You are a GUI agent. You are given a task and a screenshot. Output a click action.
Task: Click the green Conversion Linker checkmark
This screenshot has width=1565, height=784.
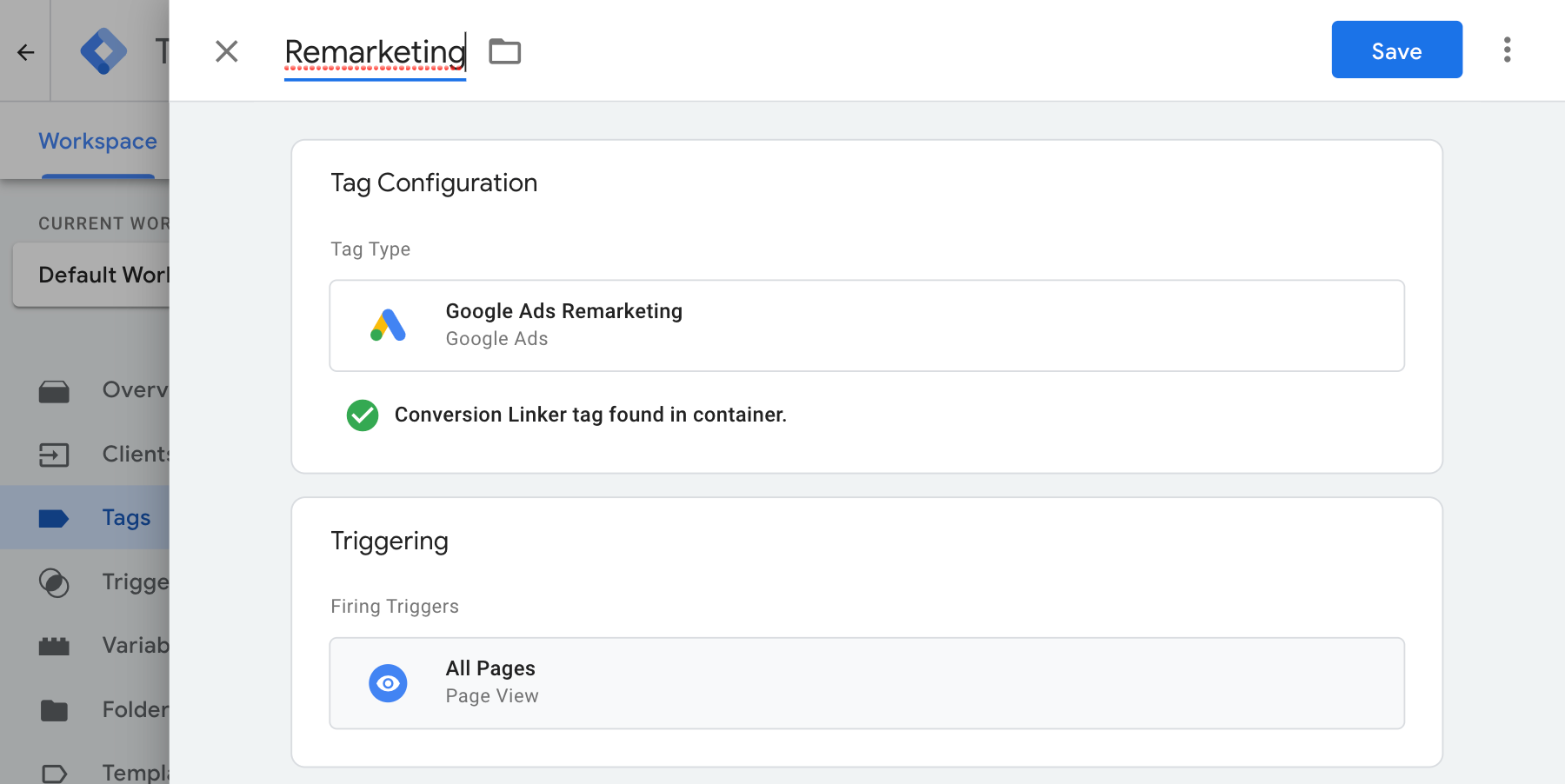(362, 415)
